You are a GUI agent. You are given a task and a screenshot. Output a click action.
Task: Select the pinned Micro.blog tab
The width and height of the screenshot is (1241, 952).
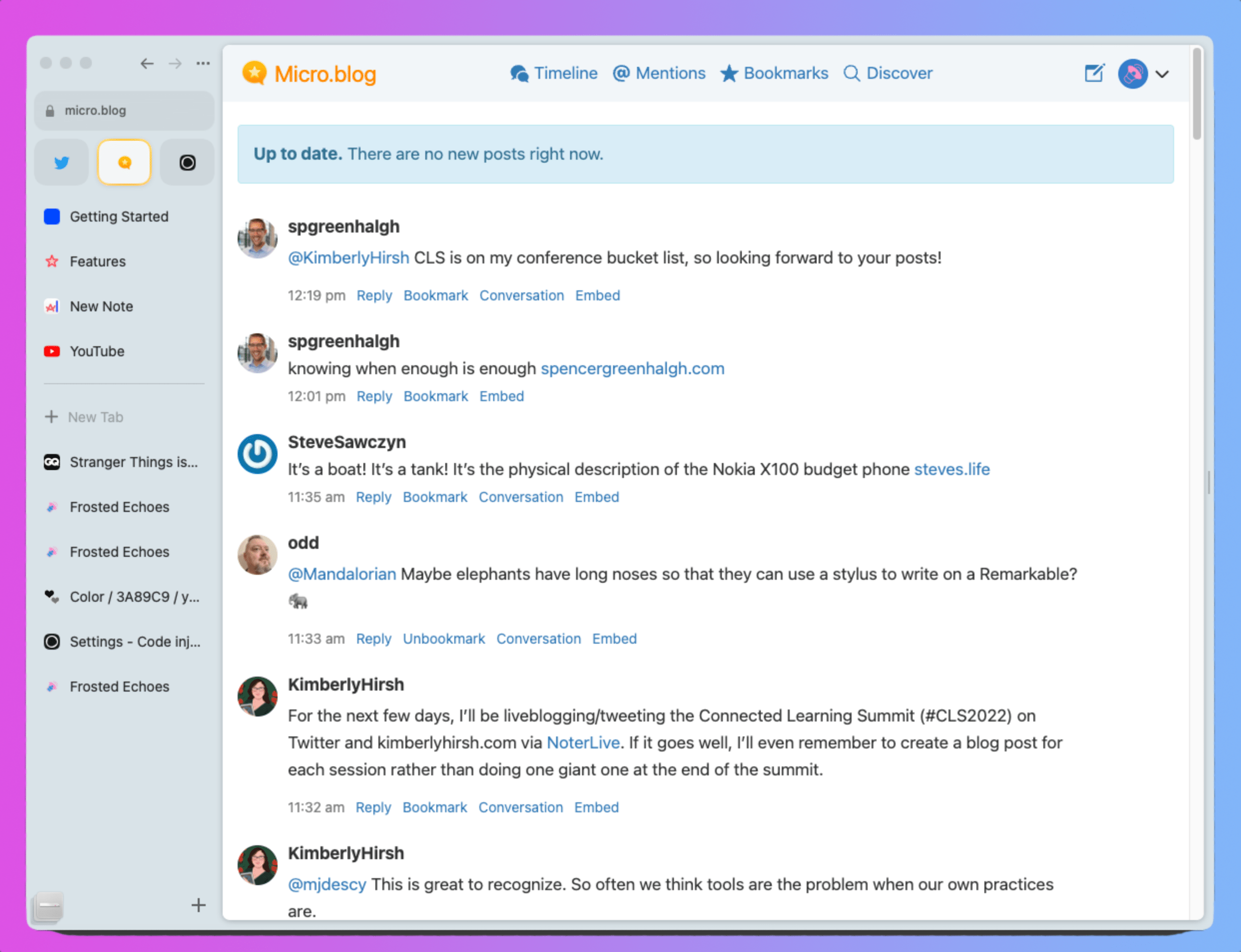124,163
